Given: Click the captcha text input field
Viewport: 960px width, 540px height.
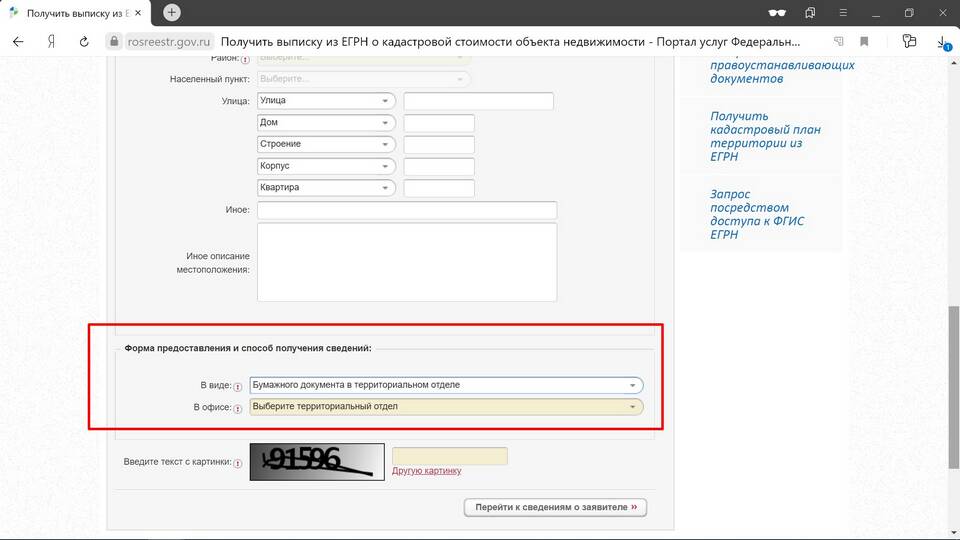Looking at the screenshot, I should [450, 456].
